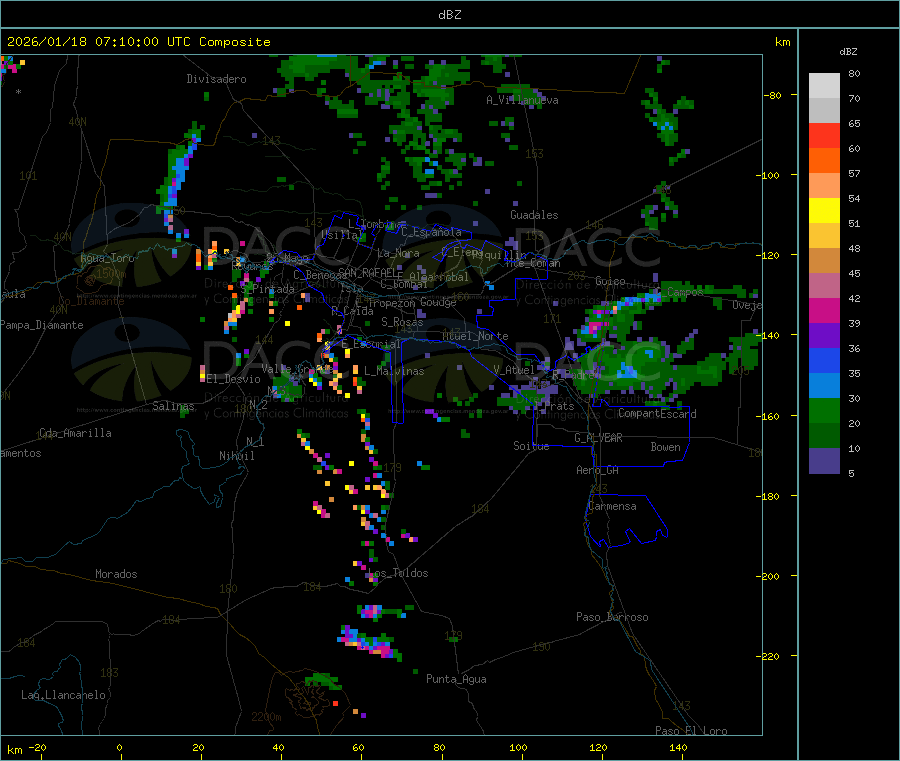
Task: Click the Aero_GA label
Action: [x=597, y=470]
